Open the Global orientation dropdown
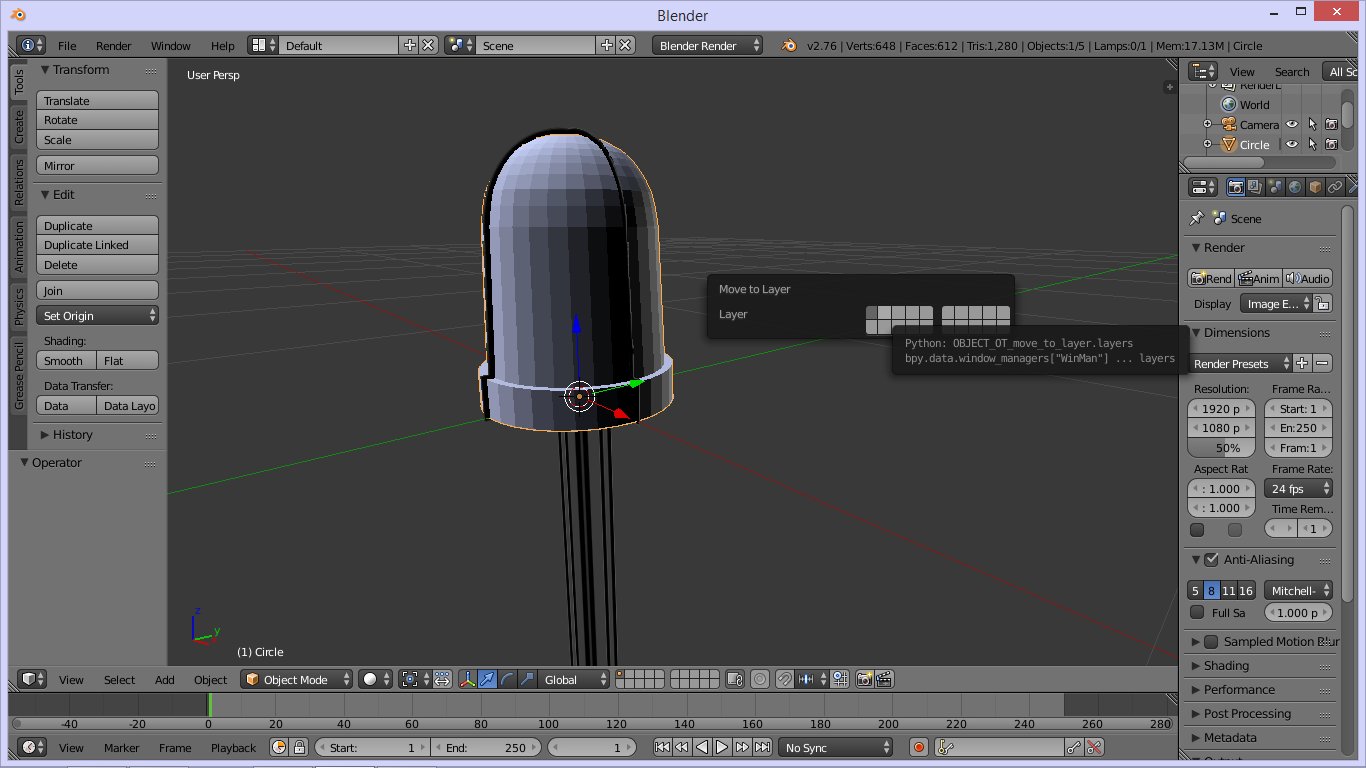This screenshot has height=768, width=1366. [x=574, y=679]
